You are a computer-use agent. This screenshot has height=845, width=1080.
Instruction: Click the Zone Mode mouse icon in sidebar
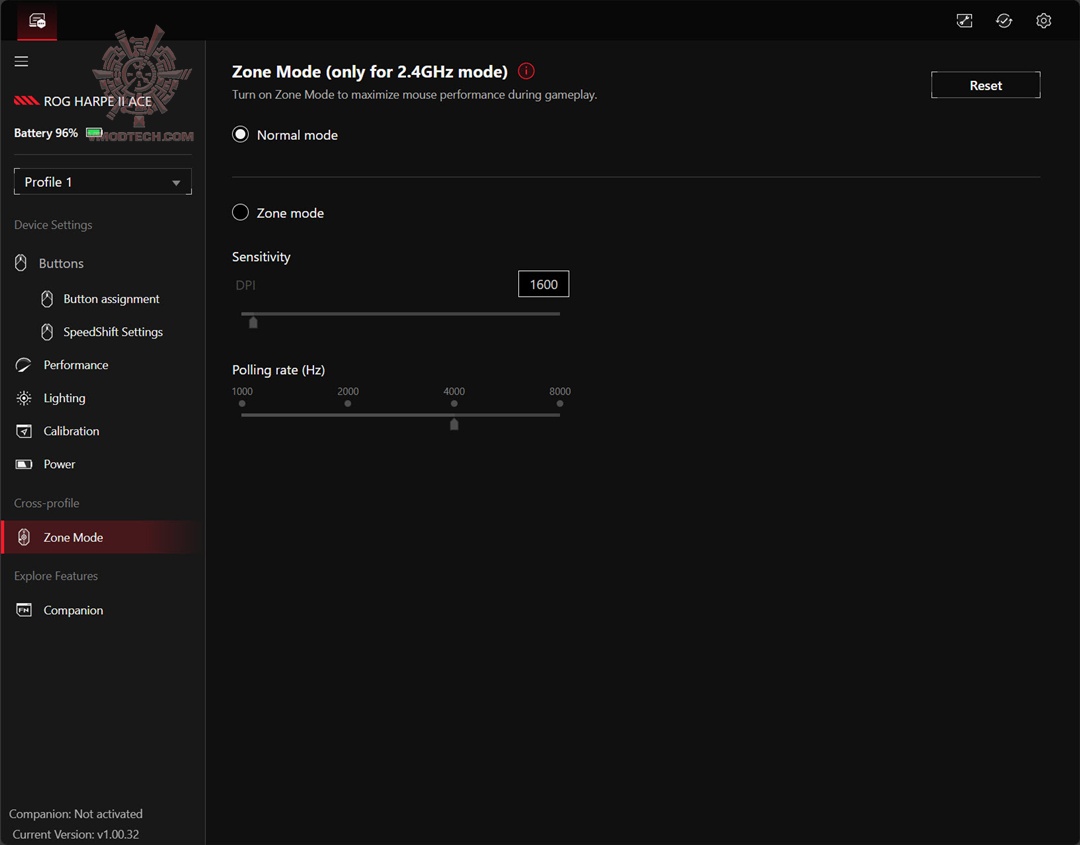(23, 536)
